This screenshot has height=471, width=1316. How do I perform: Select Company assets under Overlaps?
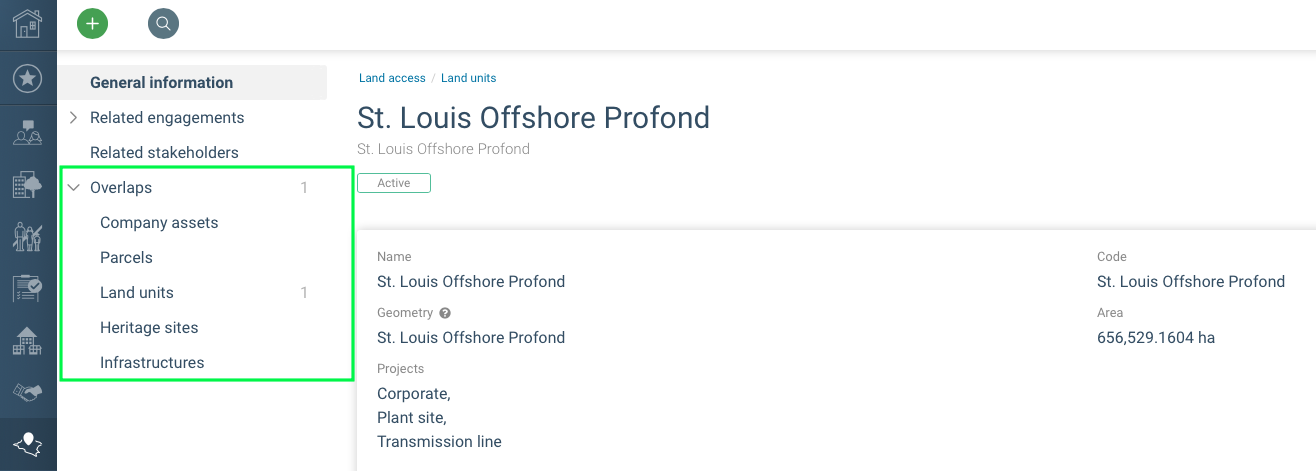(x=159, y=222)
